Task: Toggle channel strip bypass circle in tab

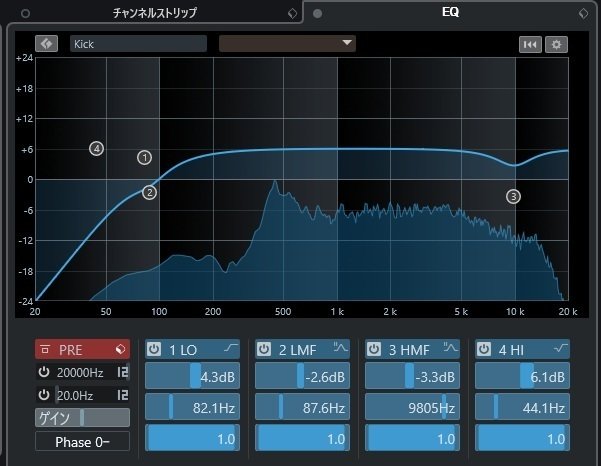Action: 25,14
